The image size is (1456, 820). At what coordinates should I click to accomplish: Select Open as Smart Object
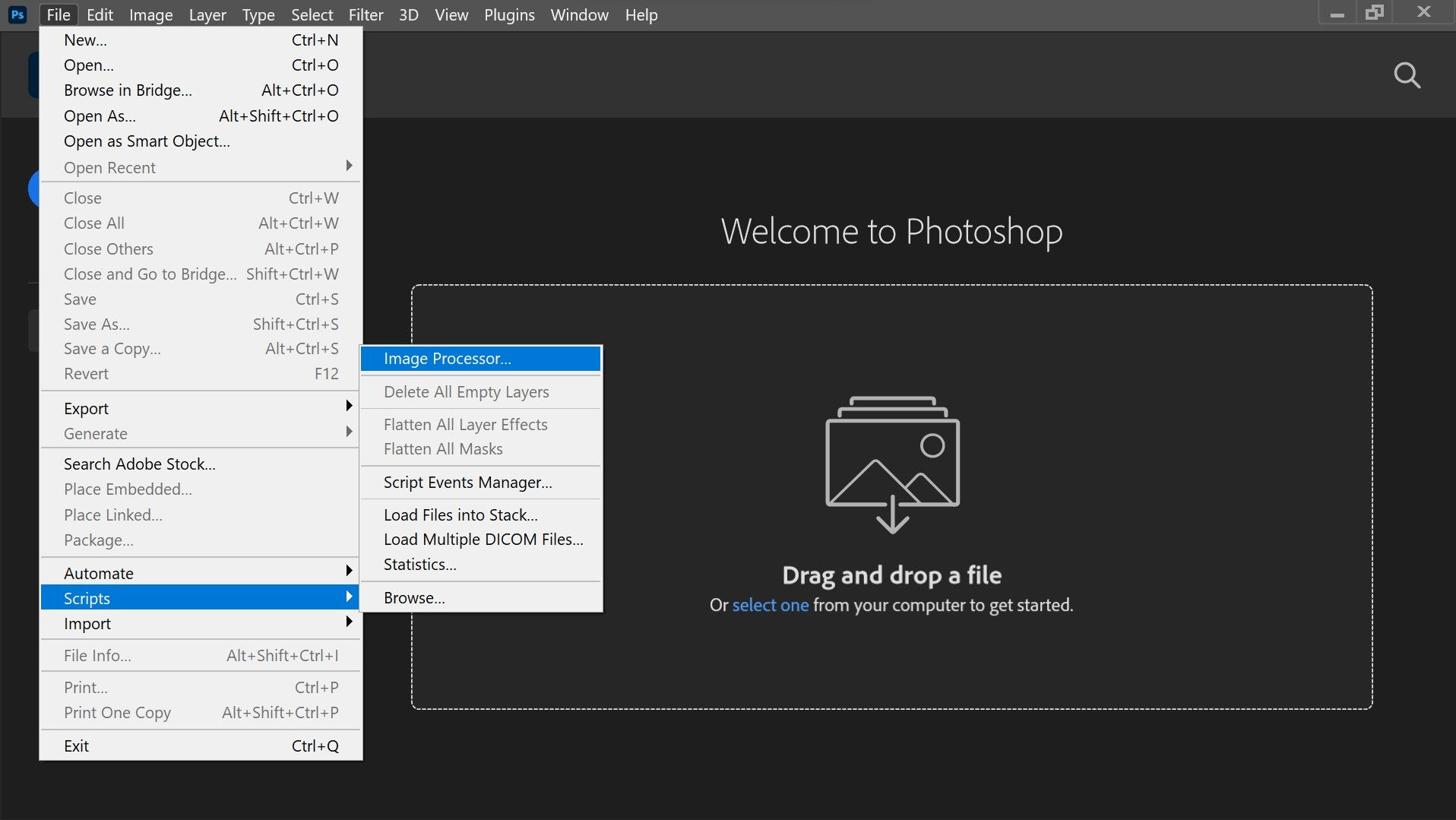147,141
